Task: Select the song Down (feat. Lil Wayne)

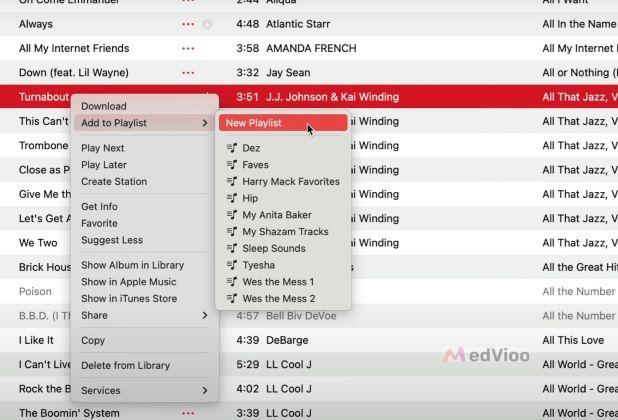Action: coord(74,73)
